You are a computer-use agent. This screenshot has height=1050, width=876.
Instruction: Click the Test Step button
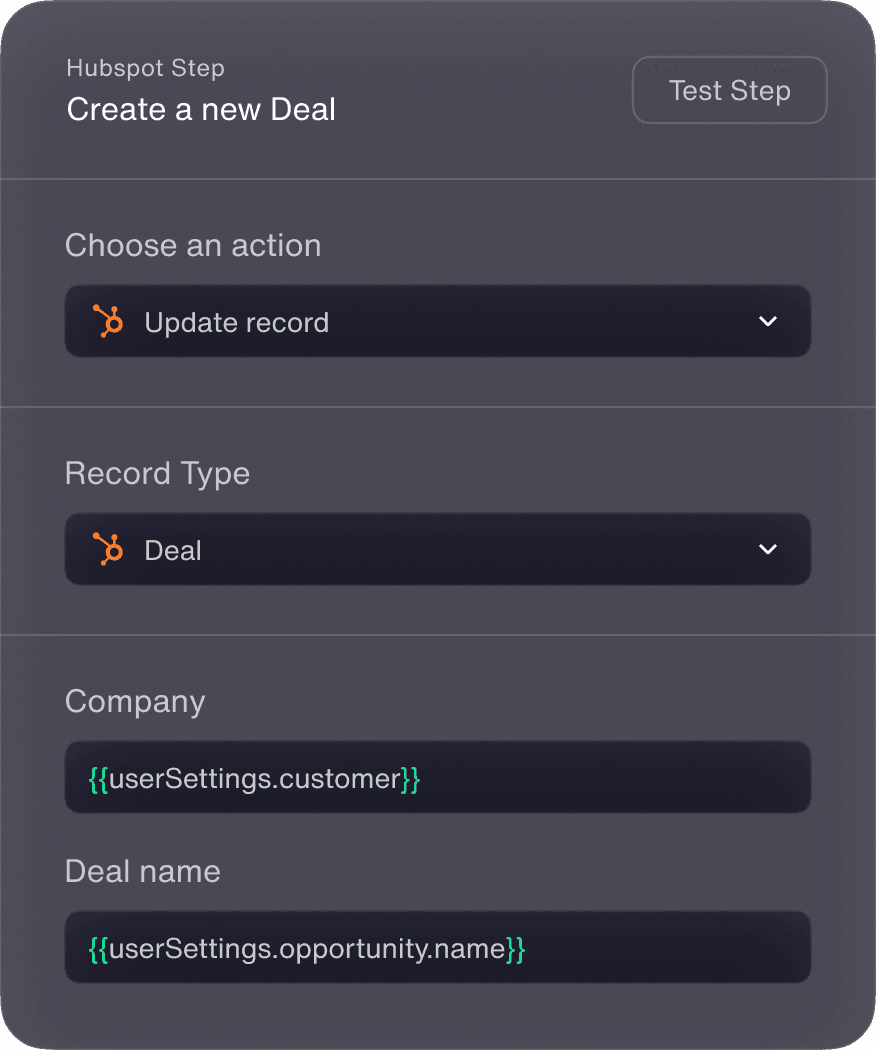tap(729, 91)
